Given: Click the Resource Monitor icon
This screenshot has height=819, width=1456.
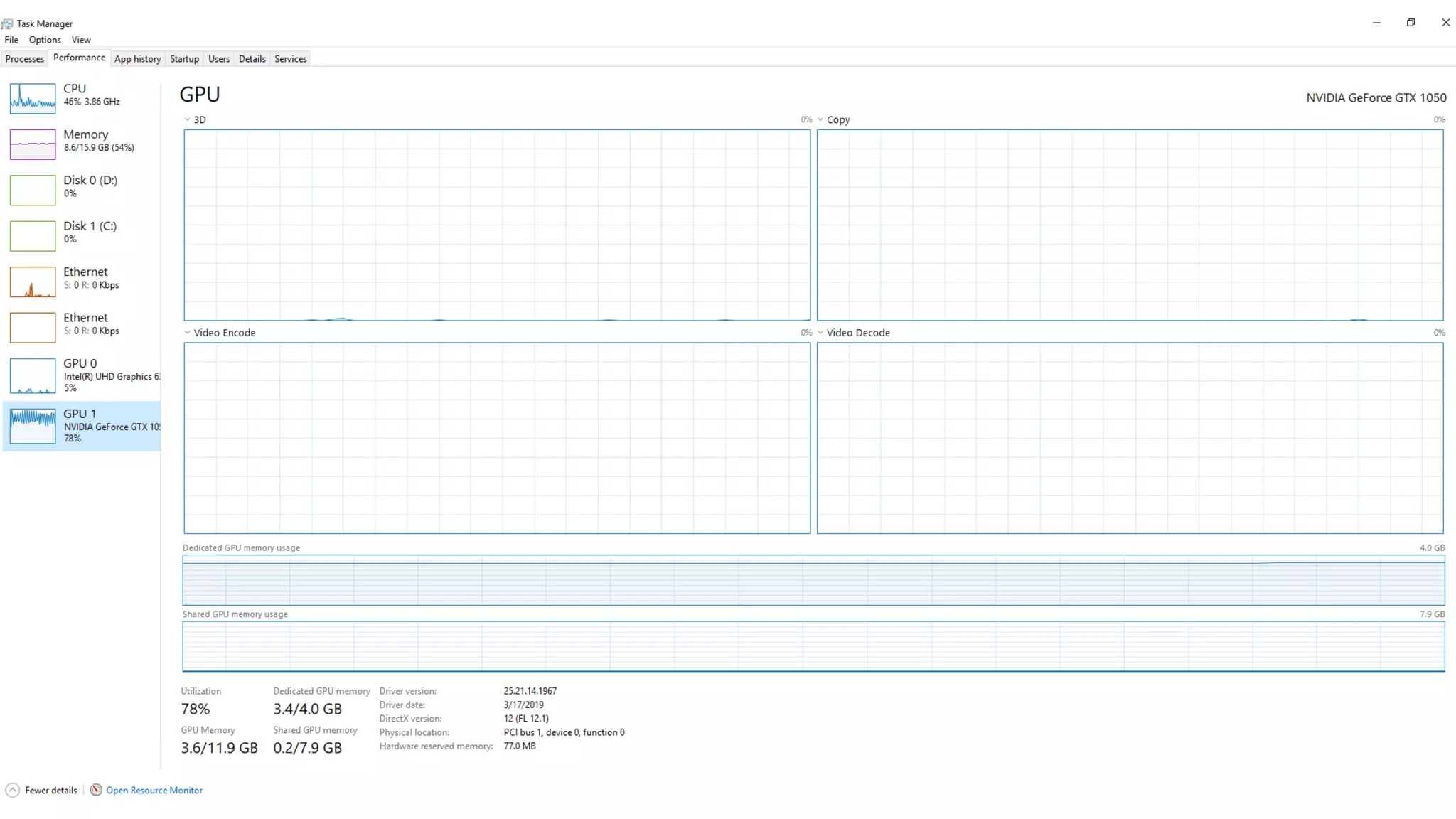Looking at the screenshot, I should (96, 790).
